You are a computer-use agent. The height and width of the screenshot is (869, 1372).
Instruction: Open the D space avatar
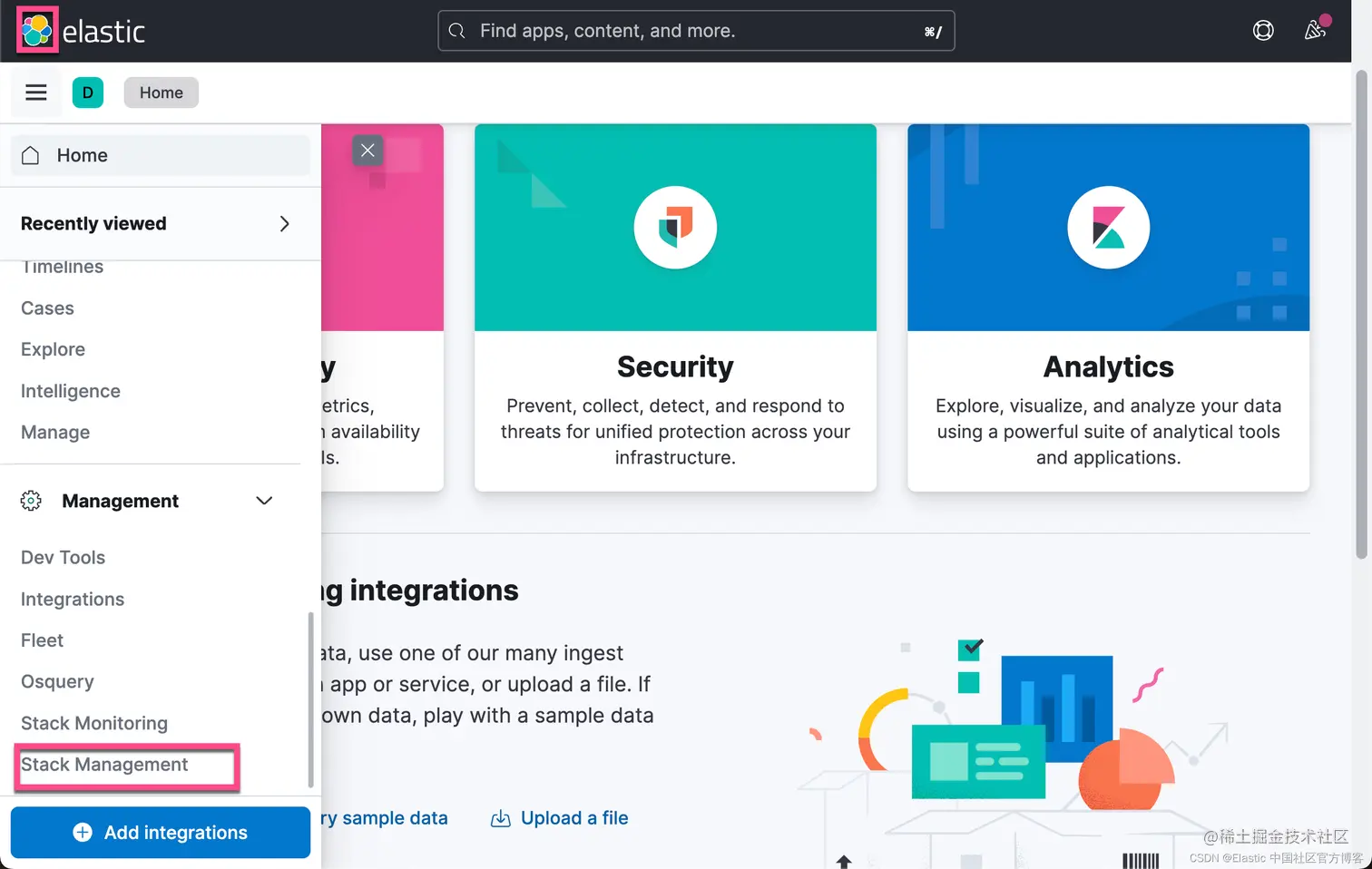[x=88, y=93]
